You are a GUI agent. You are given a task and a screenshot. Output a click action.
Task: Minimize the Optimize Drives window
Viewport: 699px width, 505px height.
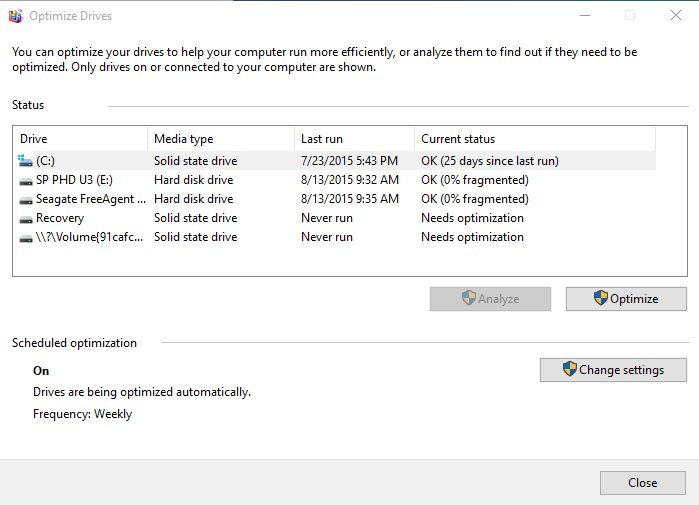(x=585, y=16)
